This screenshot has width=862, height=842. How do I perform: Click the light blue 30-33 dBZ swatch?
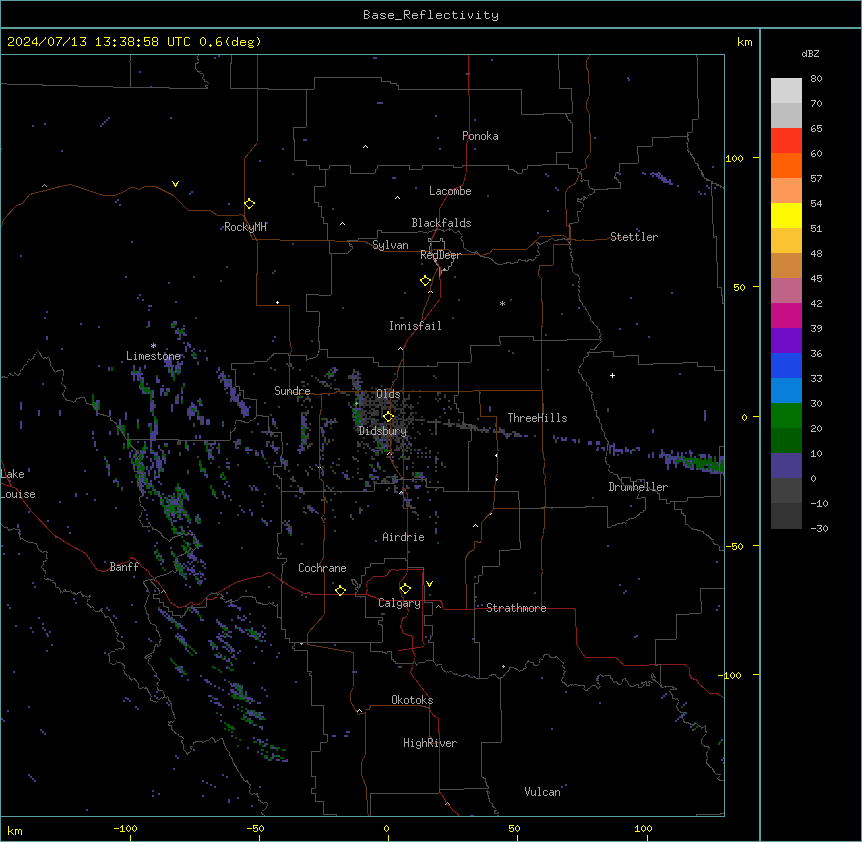point(786,390)
